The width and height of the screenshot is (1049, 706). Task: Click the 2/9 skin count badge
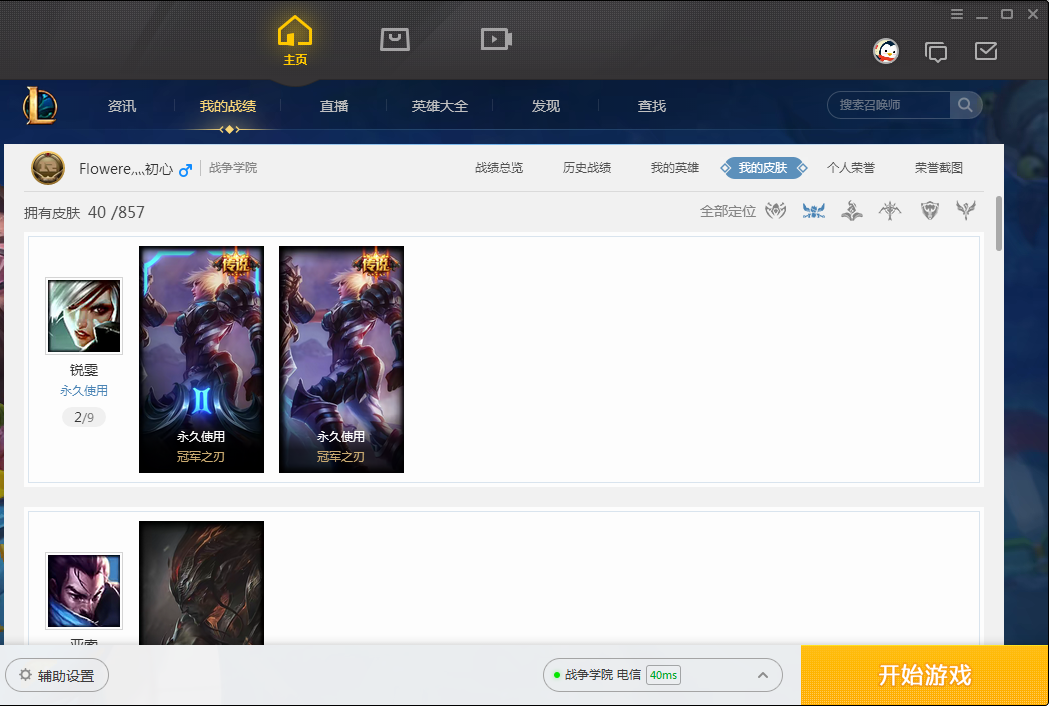coord(84,417)
